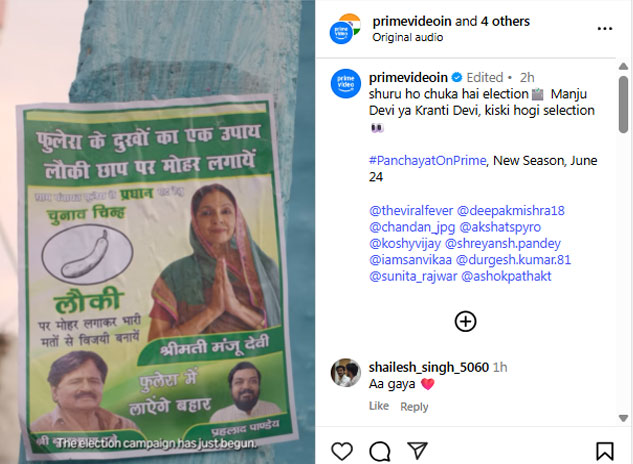Open shailesh_singh_5060 profile picture
This screenshot has width=633, height=464.
pos(346,372)
